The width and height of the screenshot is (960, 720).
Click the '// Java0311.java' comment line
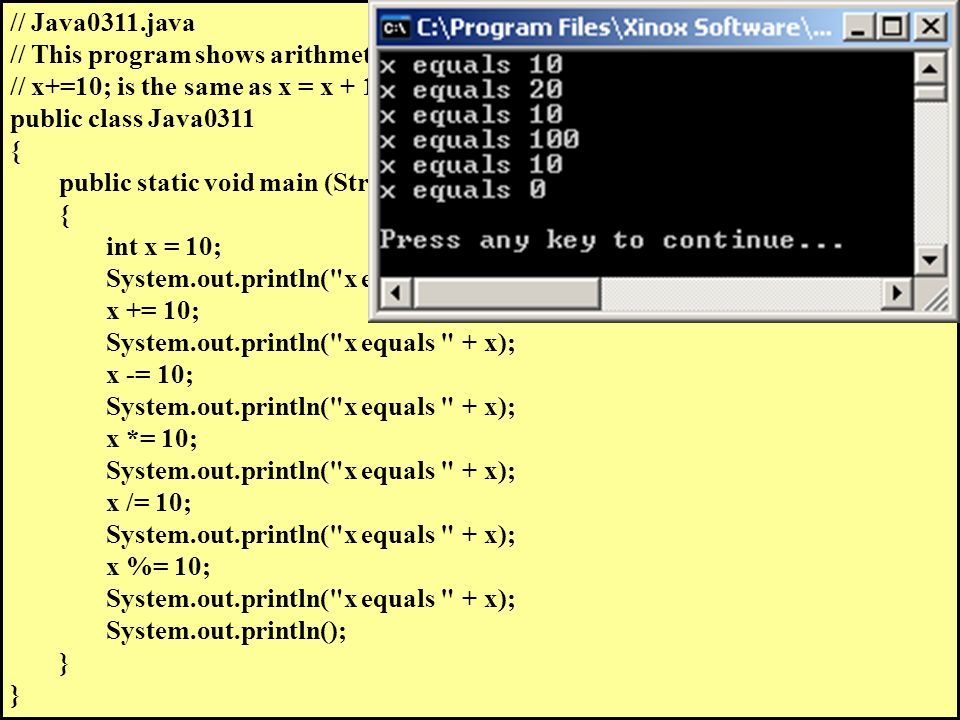click(102, 23)
